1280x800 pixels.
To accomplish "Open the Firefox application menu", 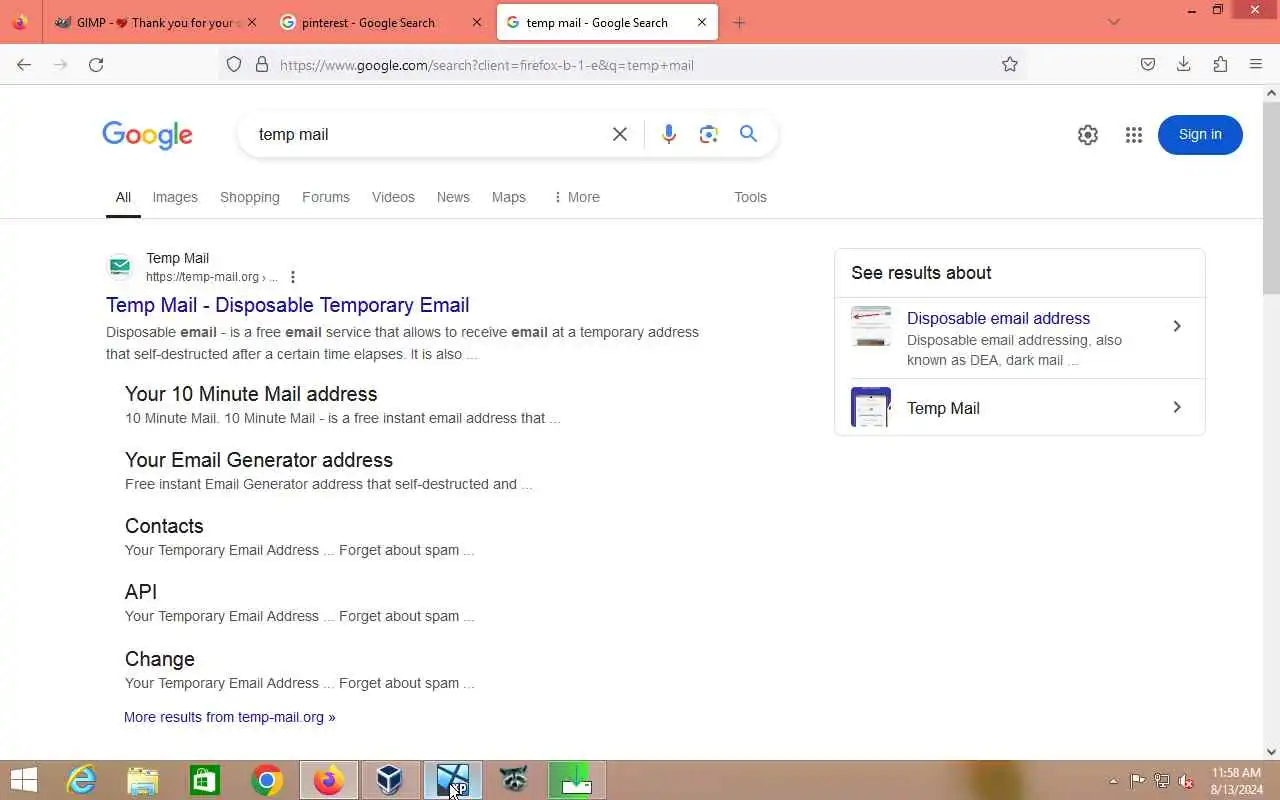I will (x=1256, y=65).
